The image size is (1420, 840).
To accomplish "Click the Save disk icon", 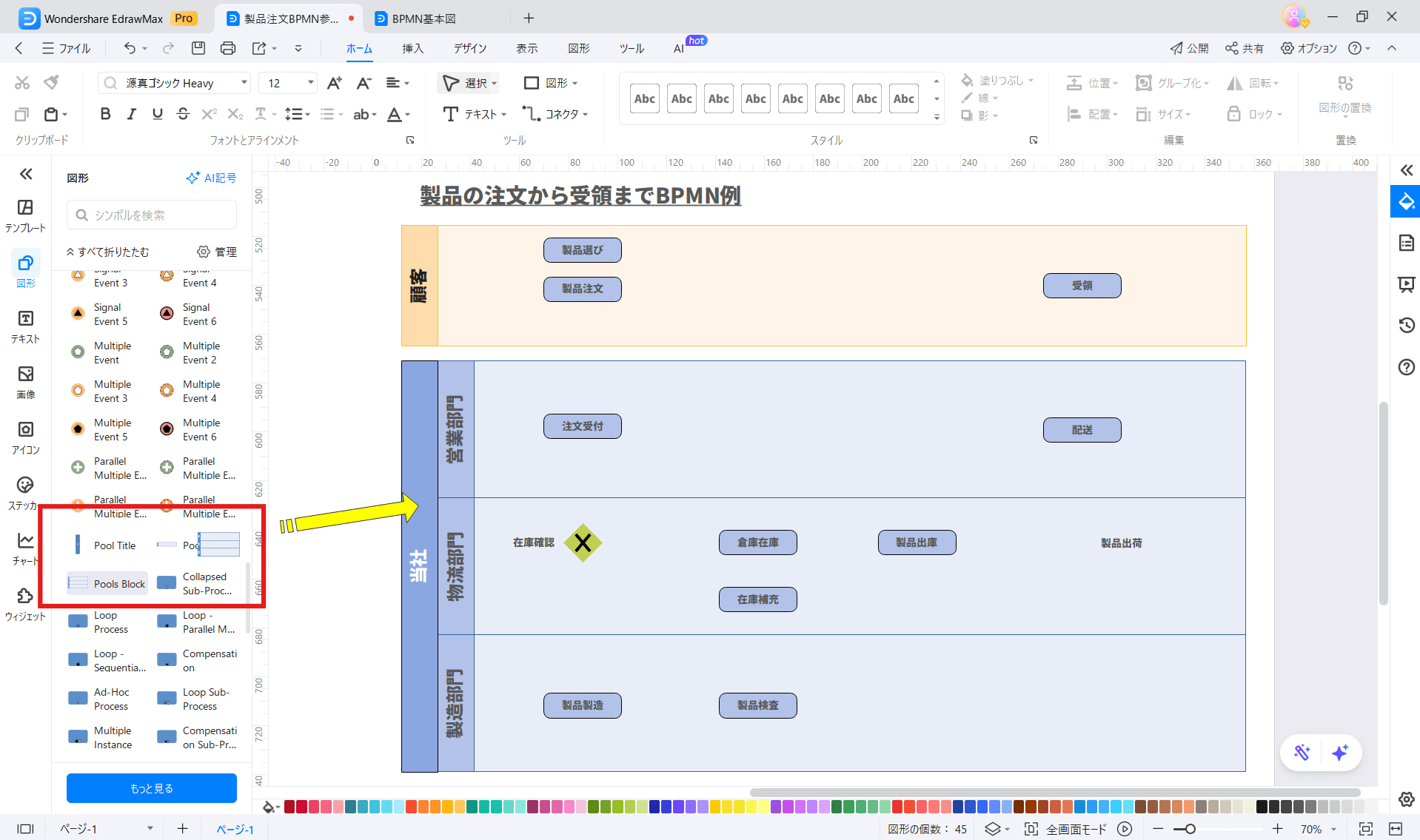I will coord(198,48).
